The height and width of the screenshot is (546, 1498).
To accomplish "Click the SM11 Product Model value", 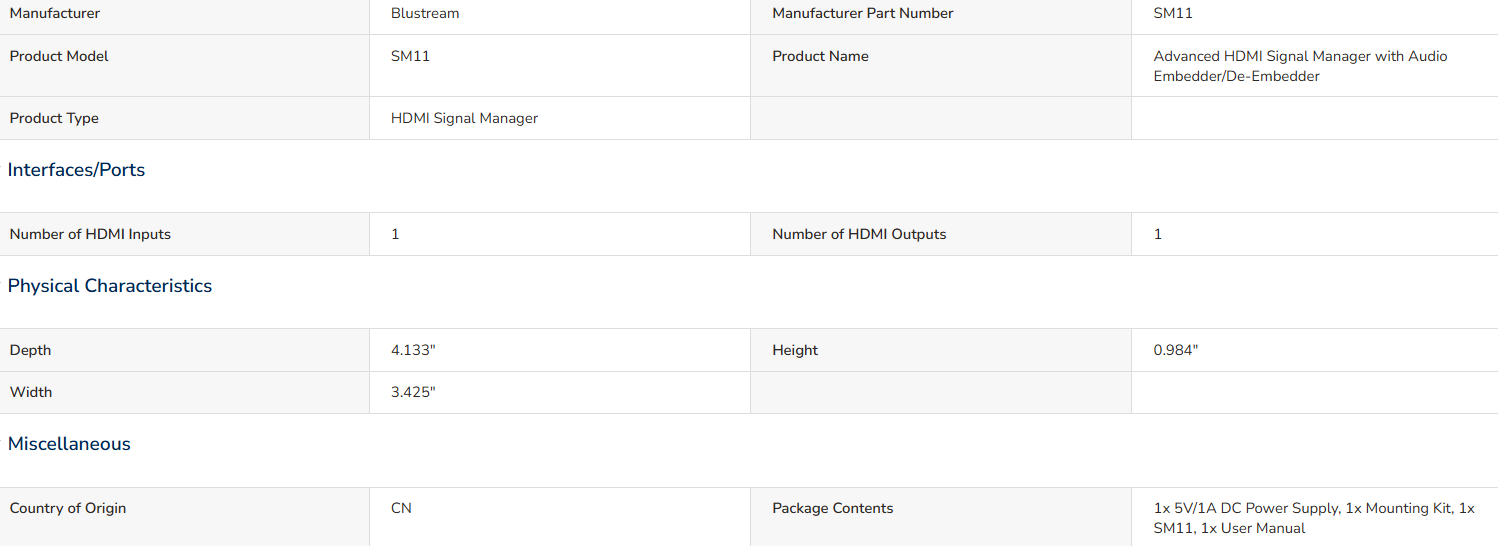I will click(x=410, y=56).
